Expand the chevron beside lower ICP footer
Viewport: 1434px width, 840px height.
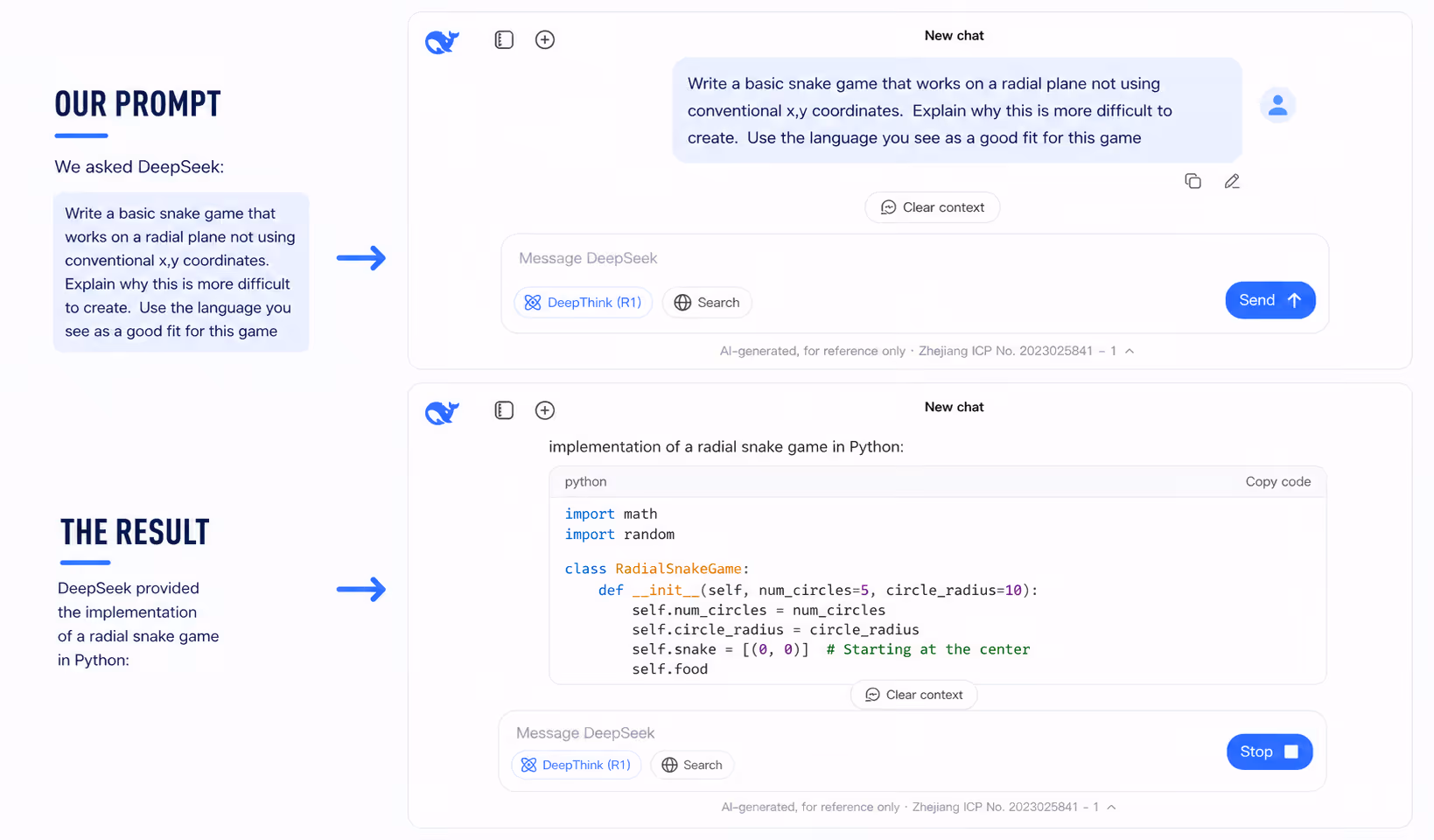(1111, 807)
